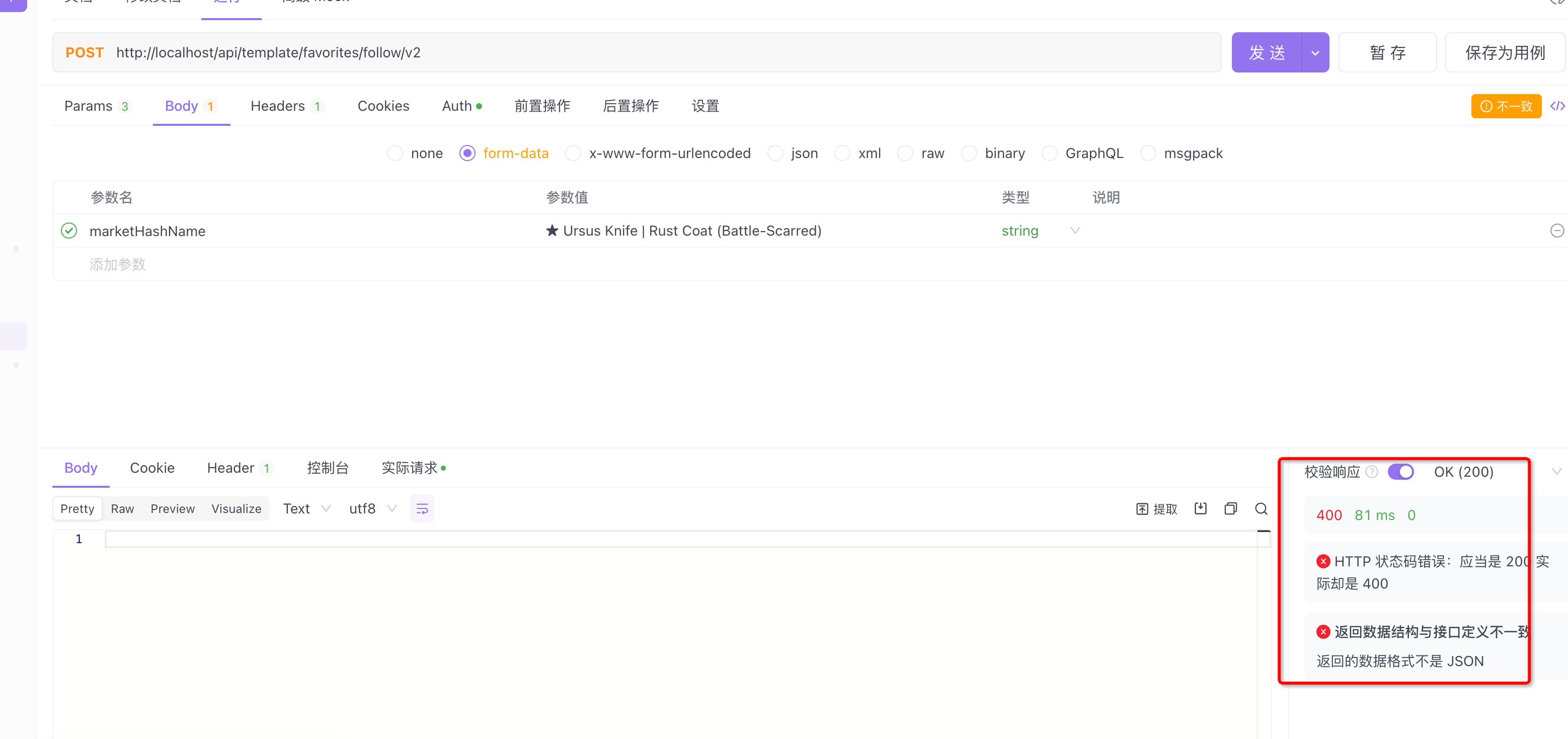The height and width of the screenshot is (739, 1568).
Task: Click the line-wrap formatting icon next to utf8
Action: [x=422, y=507]
